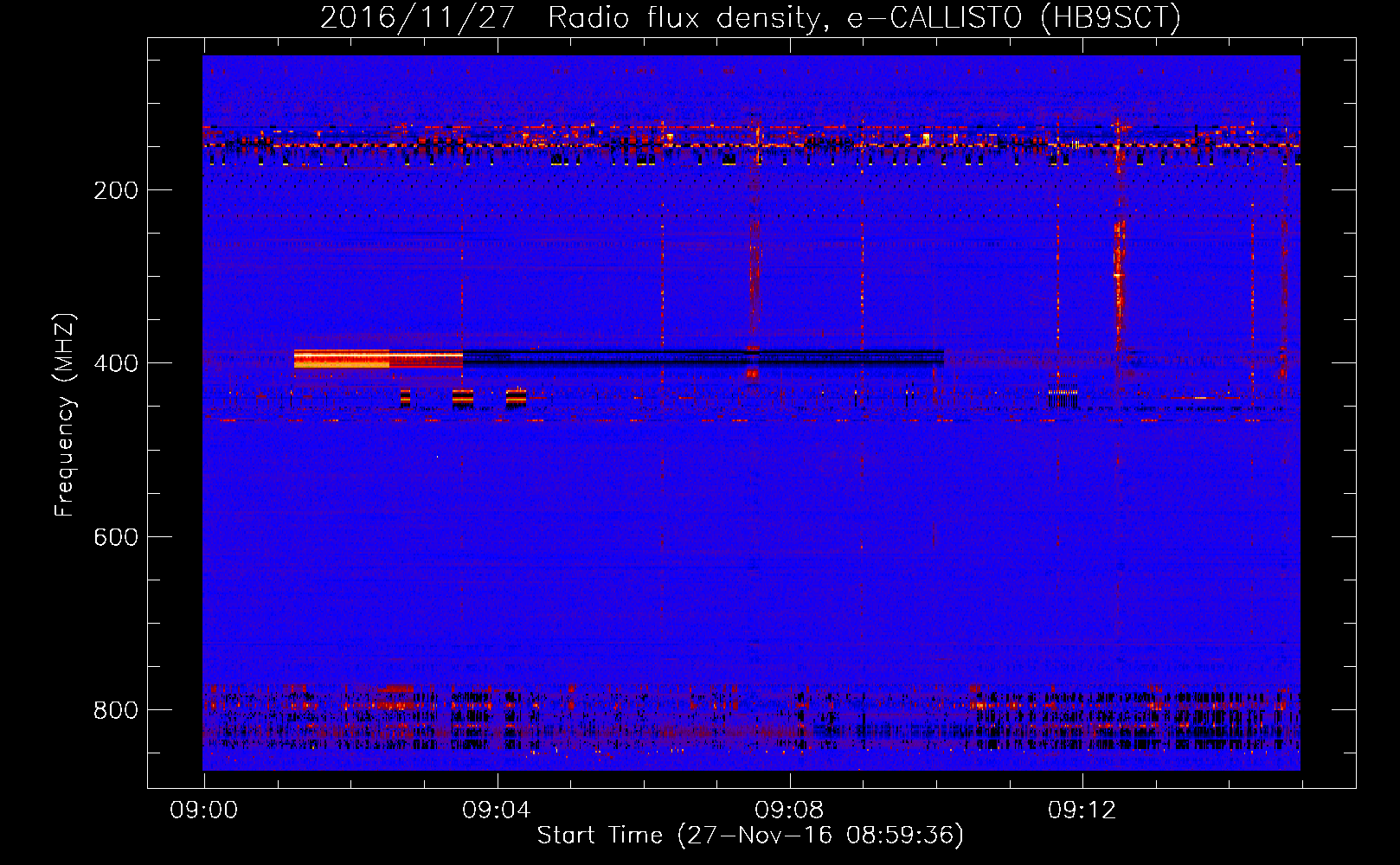This screenshot has height=865, width=1400.
Task: Click the 'Frequency (MHZ)' axis label
Action: [65, 415]
